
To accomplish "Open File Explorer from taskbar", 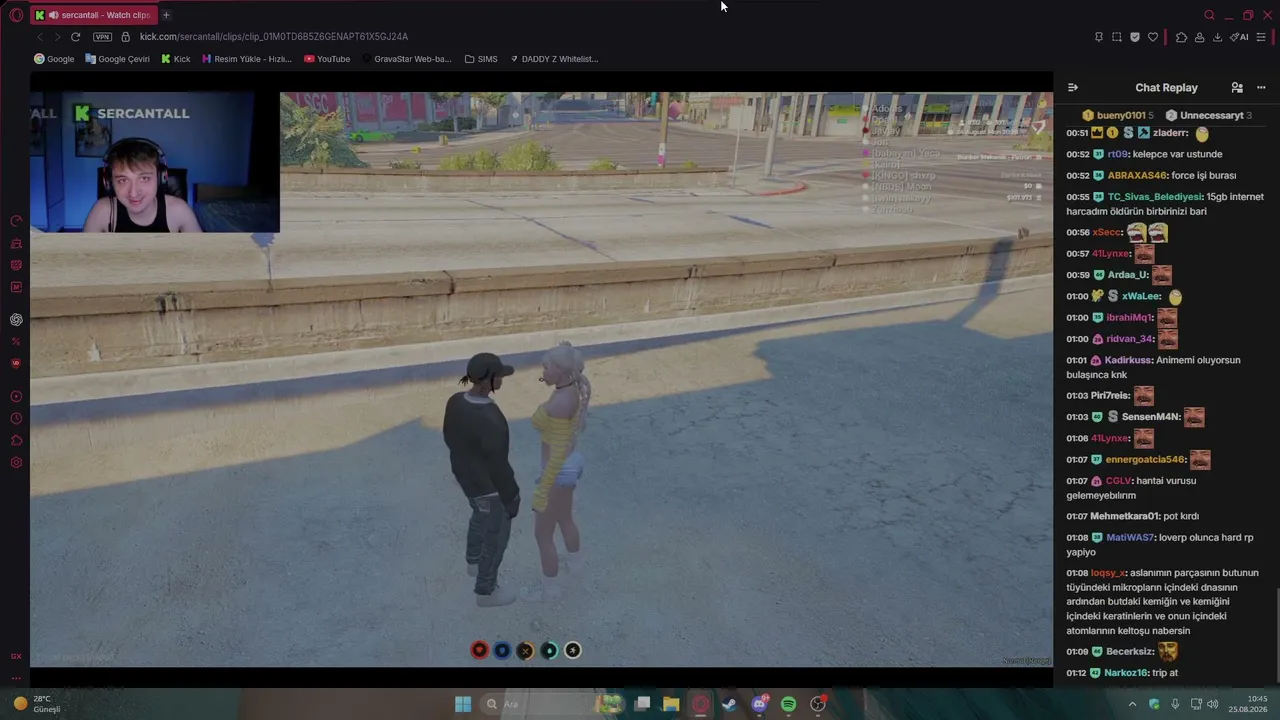I will pyautogui.click(x=671, y=704).
